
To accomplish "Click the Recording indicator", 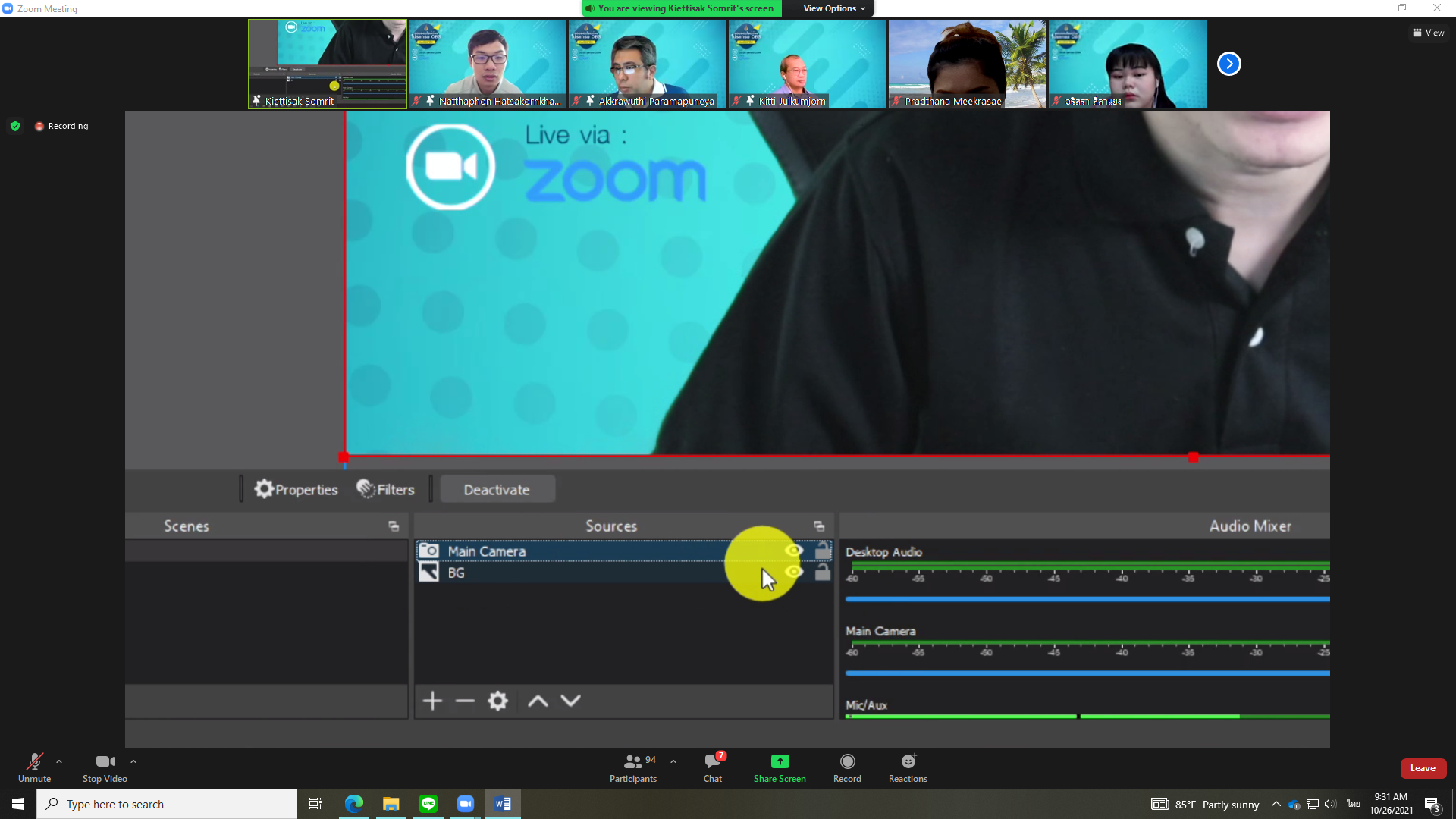I will coord(61,126).
